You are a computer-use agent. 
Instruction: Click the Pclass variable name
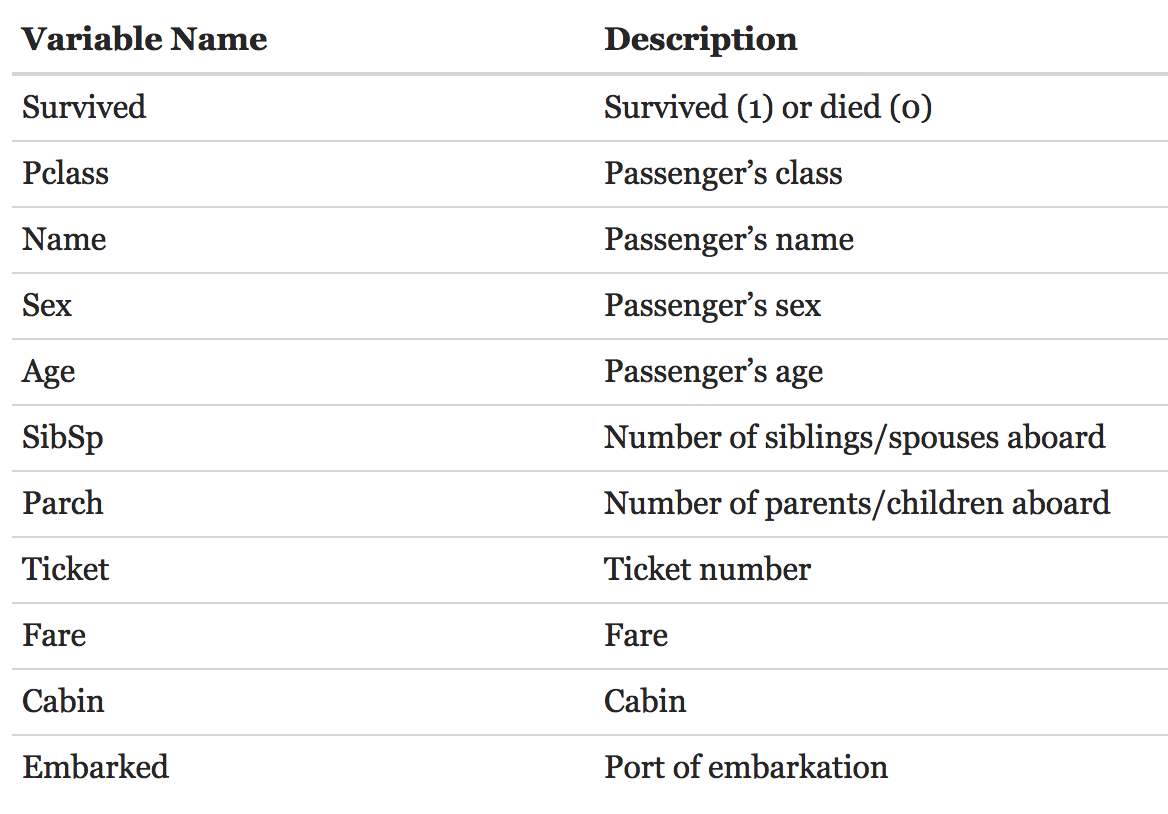[66, 174]
